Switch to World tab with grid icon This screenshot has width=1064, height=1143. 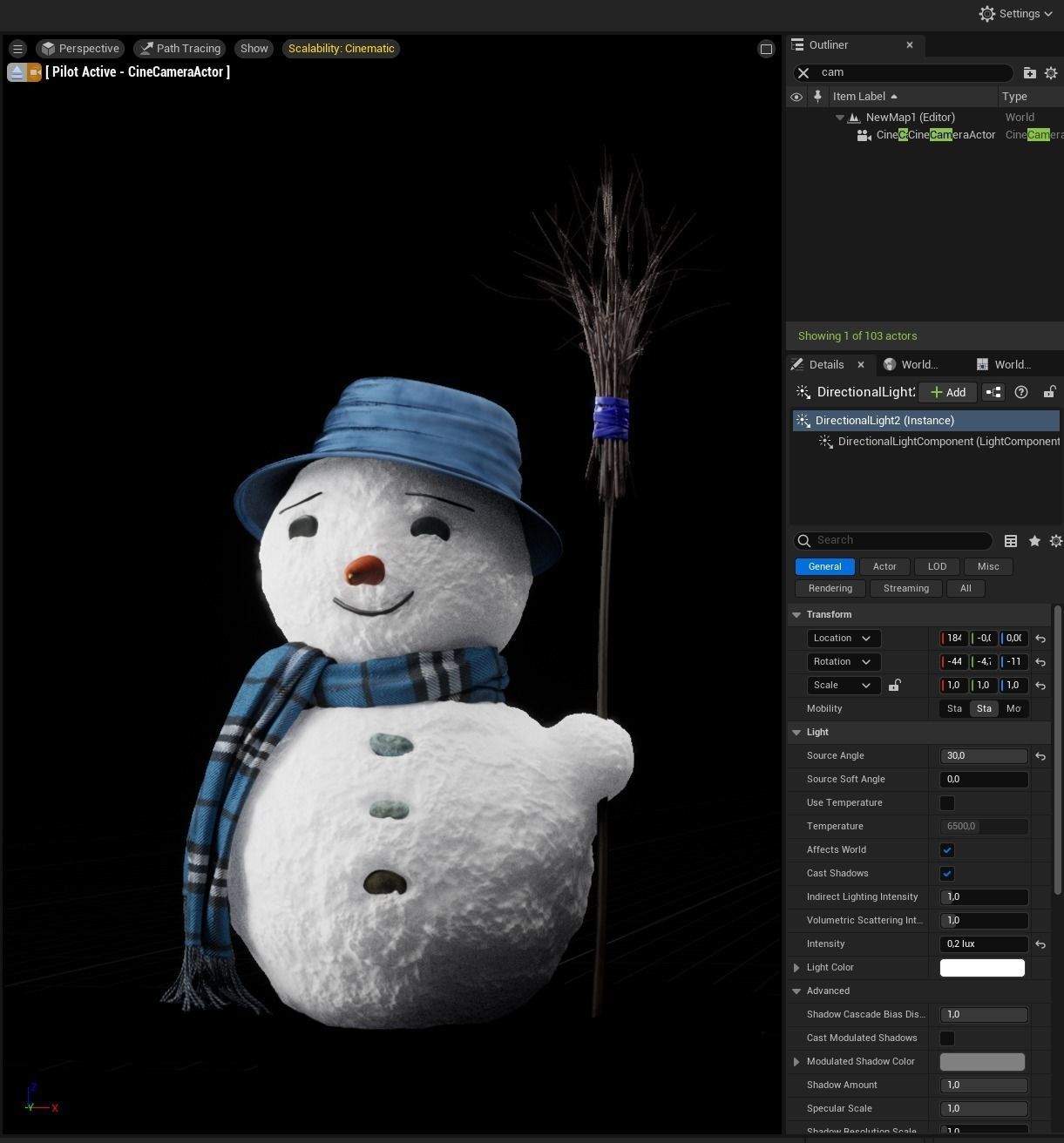pos(1005,365)
